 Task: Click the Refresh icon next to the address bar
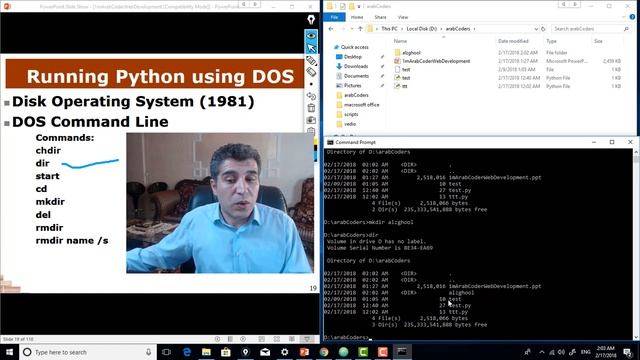(x=543, y=29)
